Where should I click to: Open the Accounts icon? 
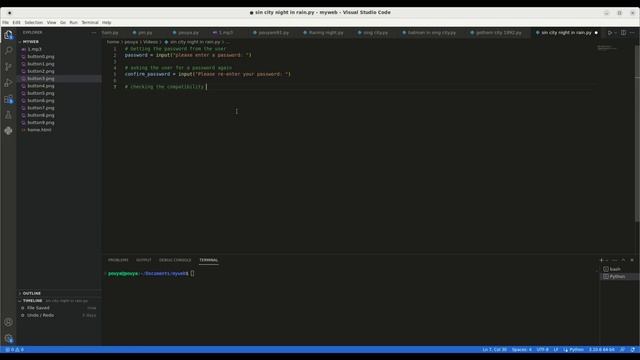coord(8,322)
